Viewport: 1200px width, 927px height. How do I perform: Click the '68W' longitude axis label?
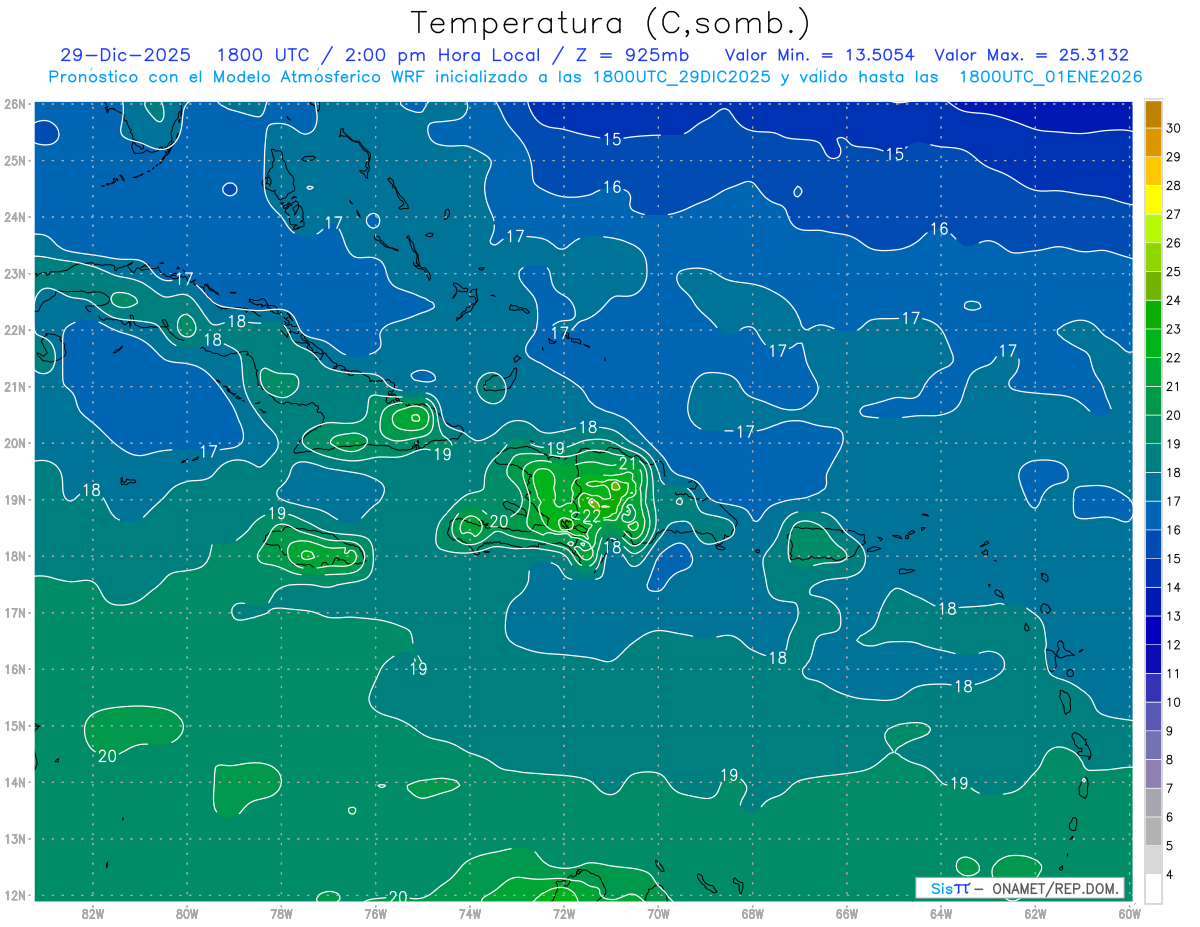[x=753, y=913]
